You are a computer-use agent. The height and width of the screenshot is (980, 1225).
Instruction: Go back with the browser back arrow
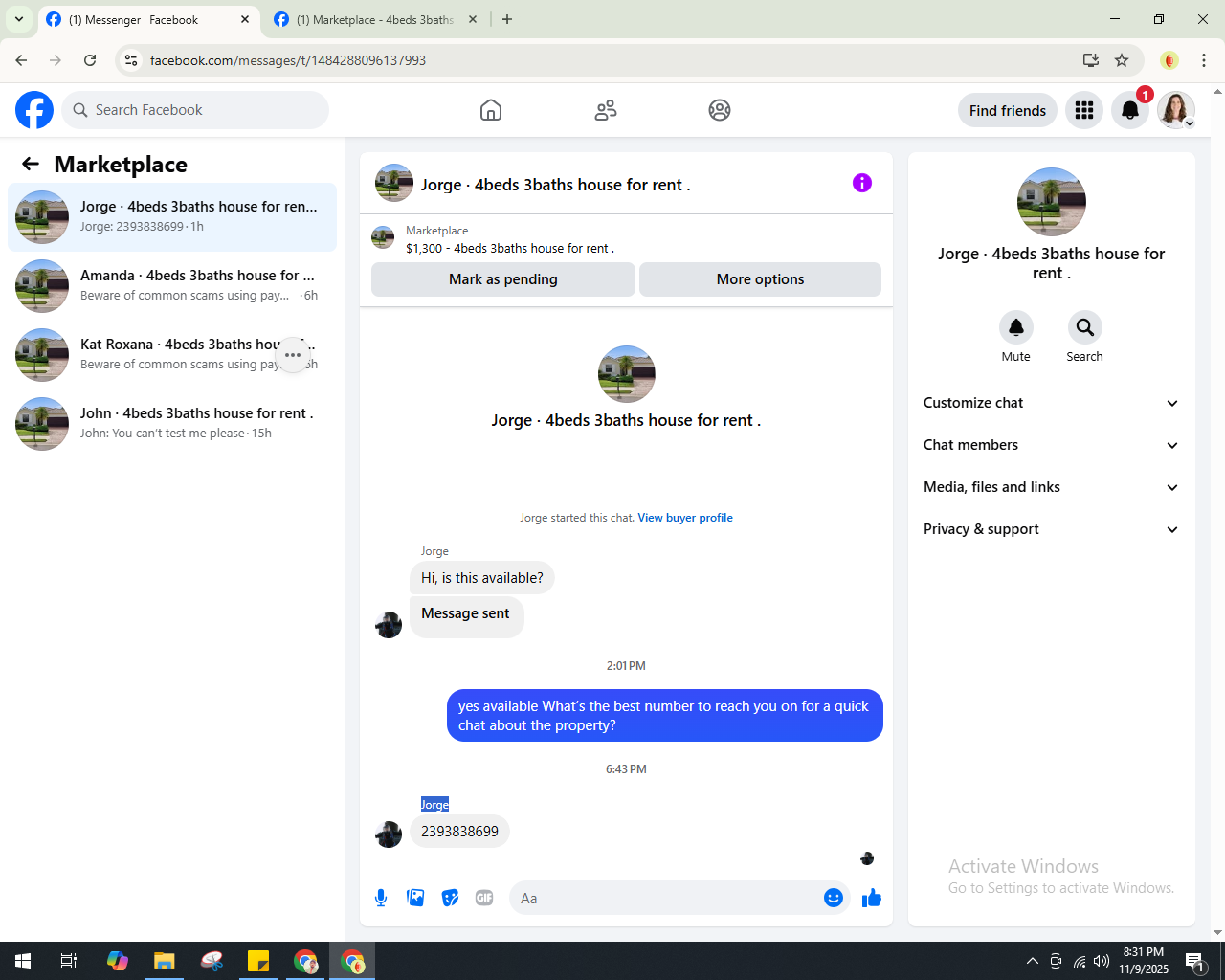[x=21, y=60]
